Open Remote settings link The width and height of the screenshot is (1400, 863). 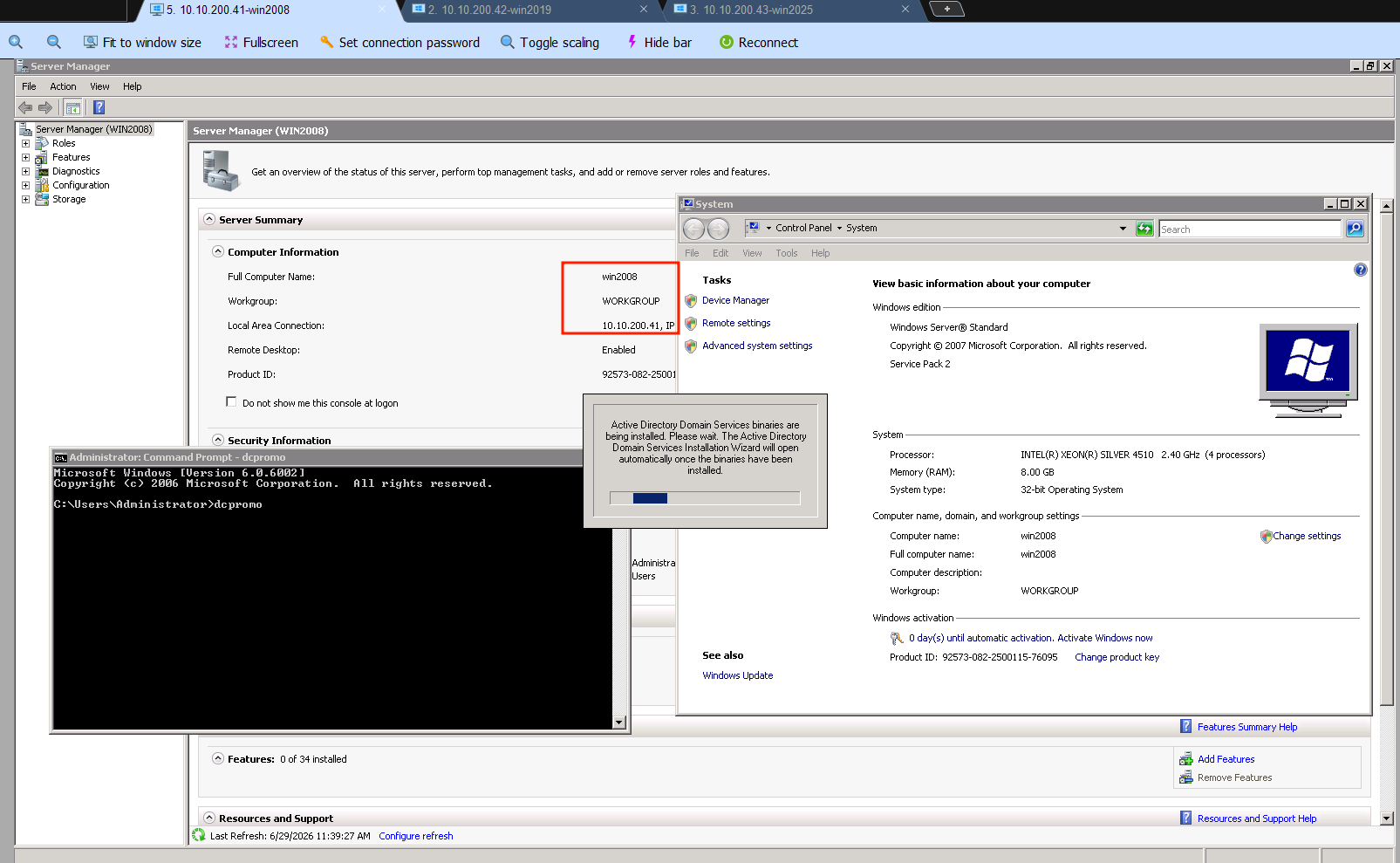[736, 323]
